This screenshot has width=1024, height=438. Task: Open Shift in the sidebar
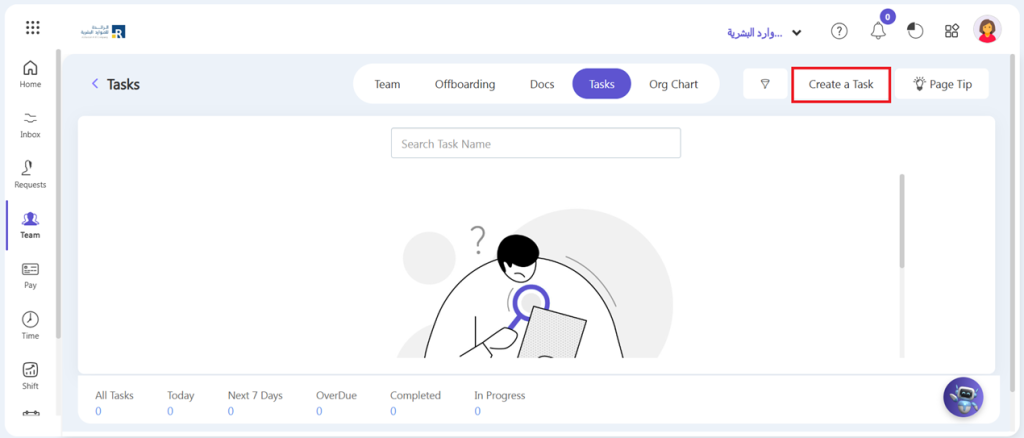[x=30, y=375]
